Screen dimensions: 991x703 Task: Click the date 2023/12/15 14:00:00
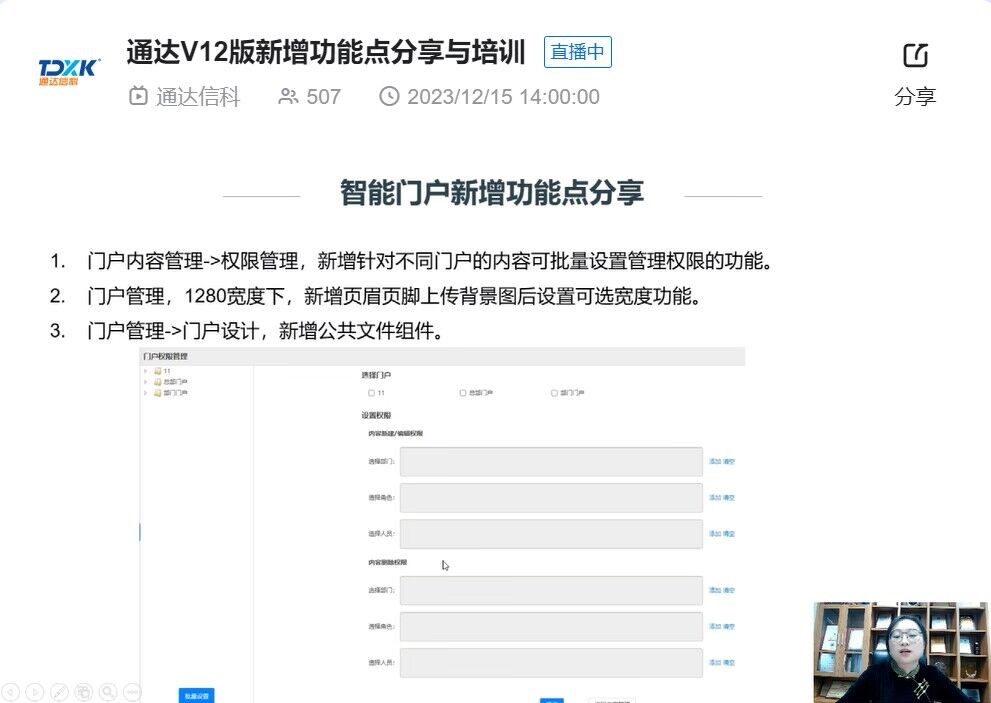pyautogui.click(x=503, y=97)
